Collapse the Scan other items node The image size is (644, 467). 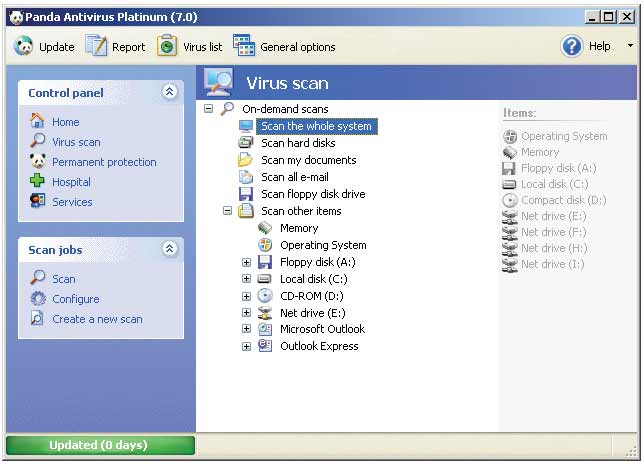coord(227,211)
